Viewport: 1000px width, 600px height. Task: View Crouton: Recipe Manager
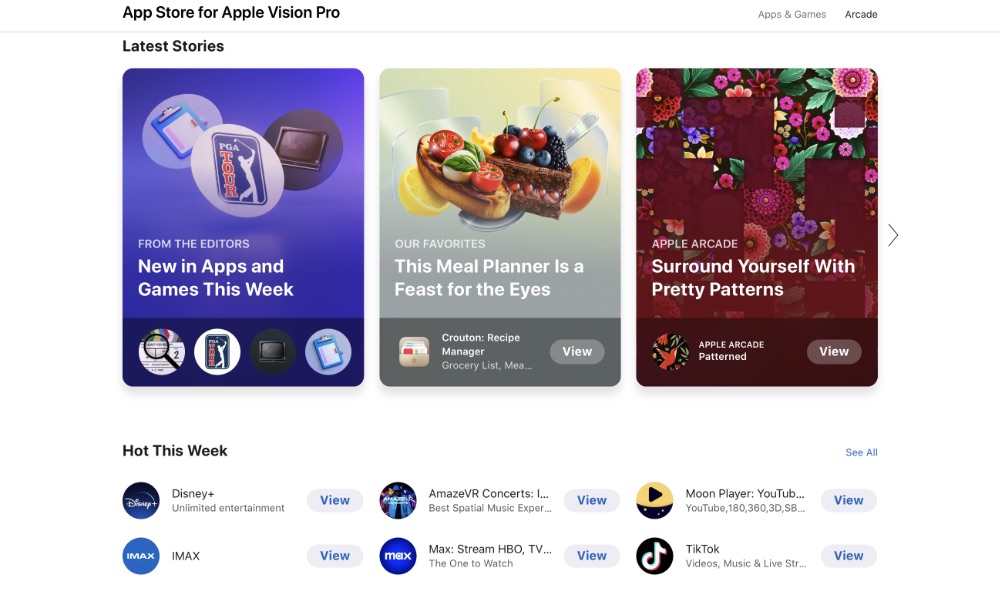pos(577,352)
